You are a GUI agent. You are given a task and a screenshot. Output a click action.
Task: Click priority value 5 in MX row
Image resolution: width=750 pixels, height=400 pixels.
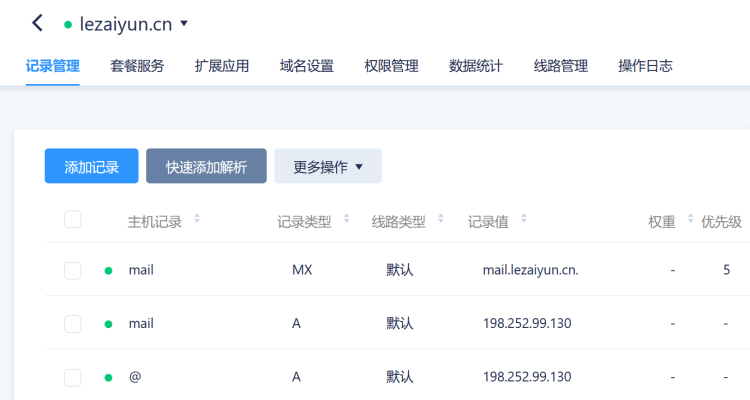coord(726,270)
